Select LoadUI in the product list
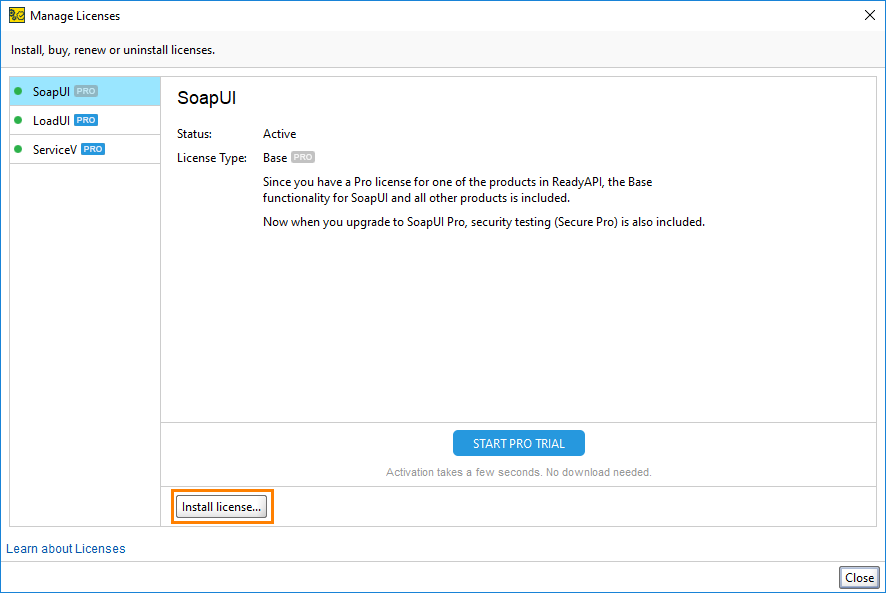This screenshot has width=886, height=593. 85,120
